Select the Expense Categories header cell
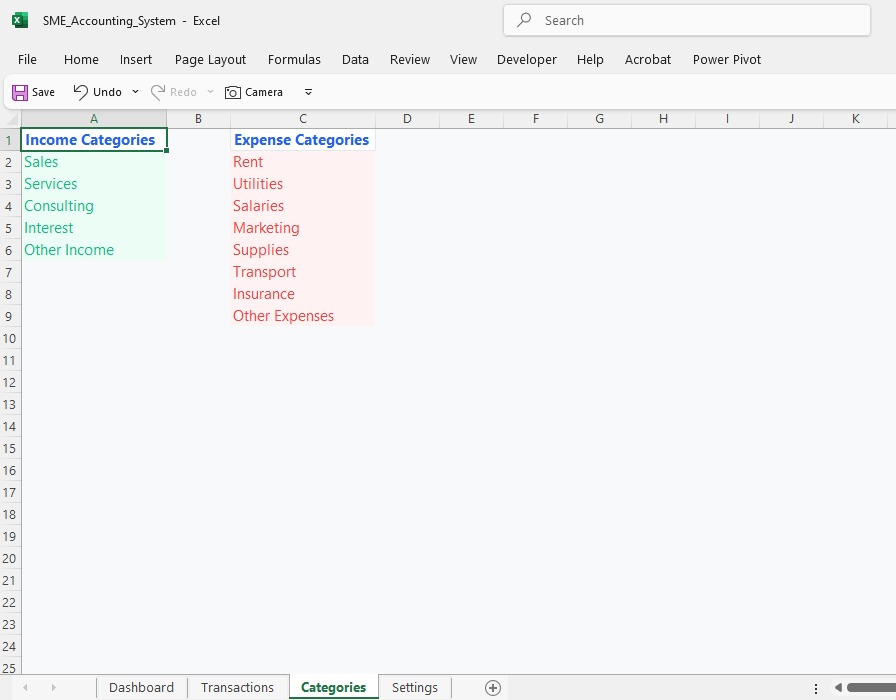 click(x=303, y=140)
